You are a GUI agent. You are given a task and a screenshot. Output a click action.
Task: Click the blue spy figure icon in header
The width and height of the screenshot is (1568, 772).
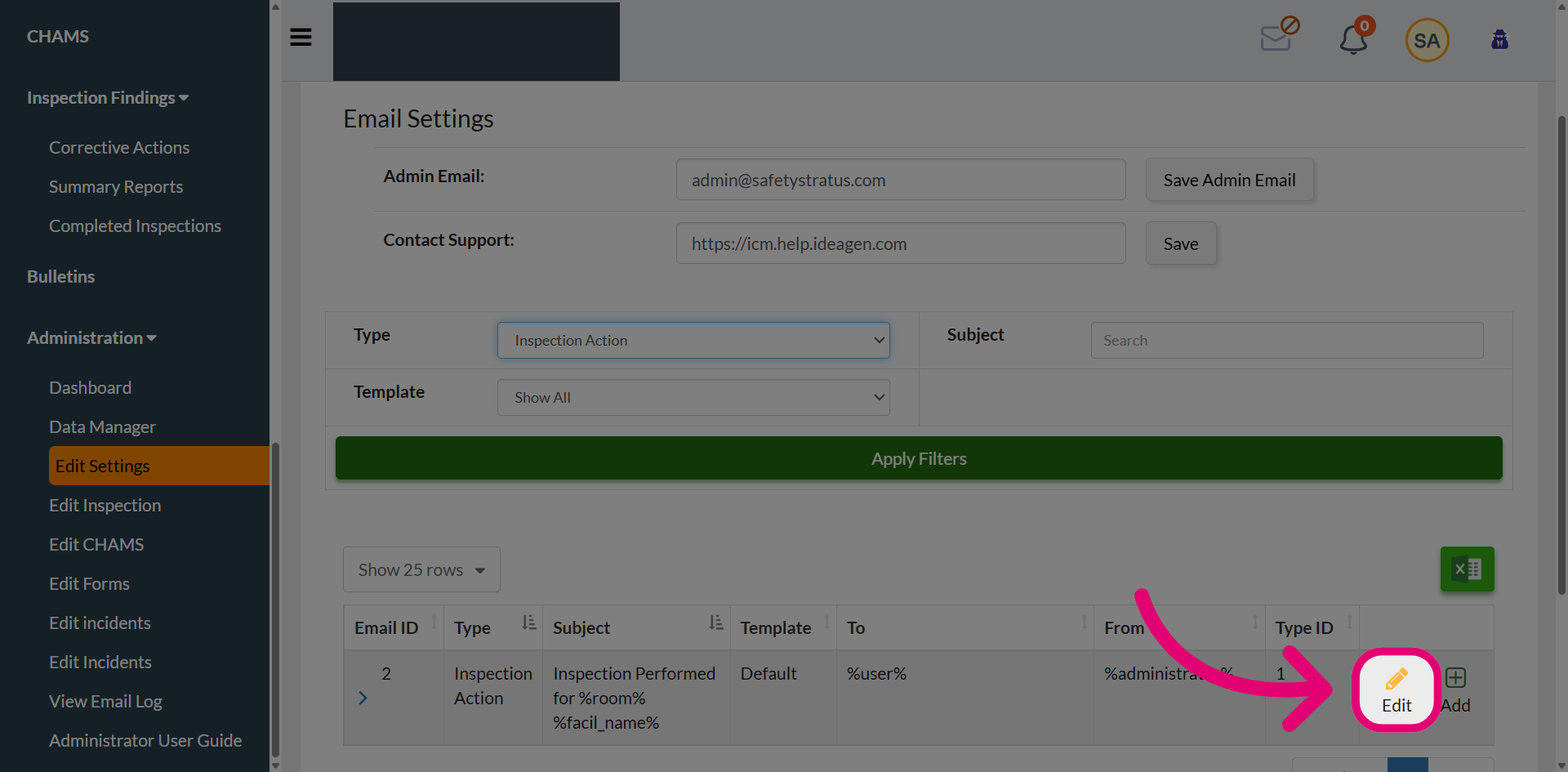(1499, 39)
